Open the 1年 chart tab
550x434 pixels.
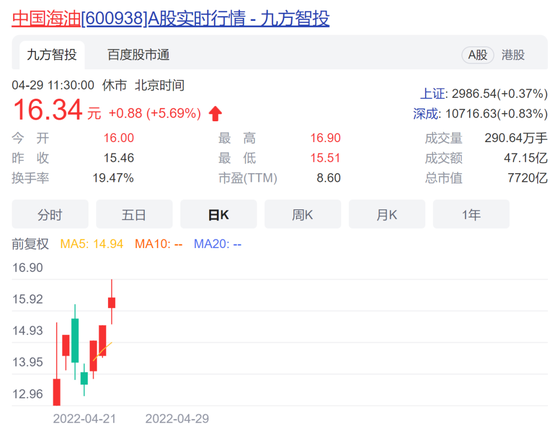tap(471, 214)
